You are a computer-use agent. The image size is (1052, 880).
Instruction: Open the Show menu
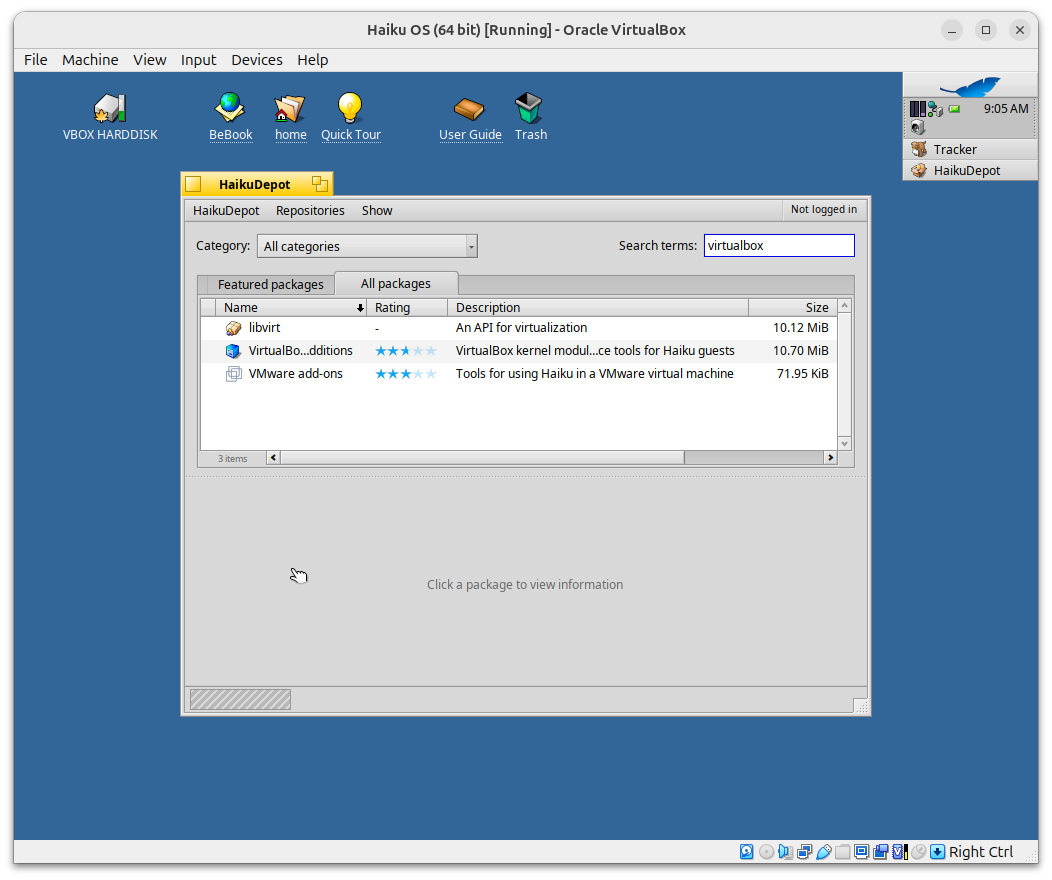(377, 211)
